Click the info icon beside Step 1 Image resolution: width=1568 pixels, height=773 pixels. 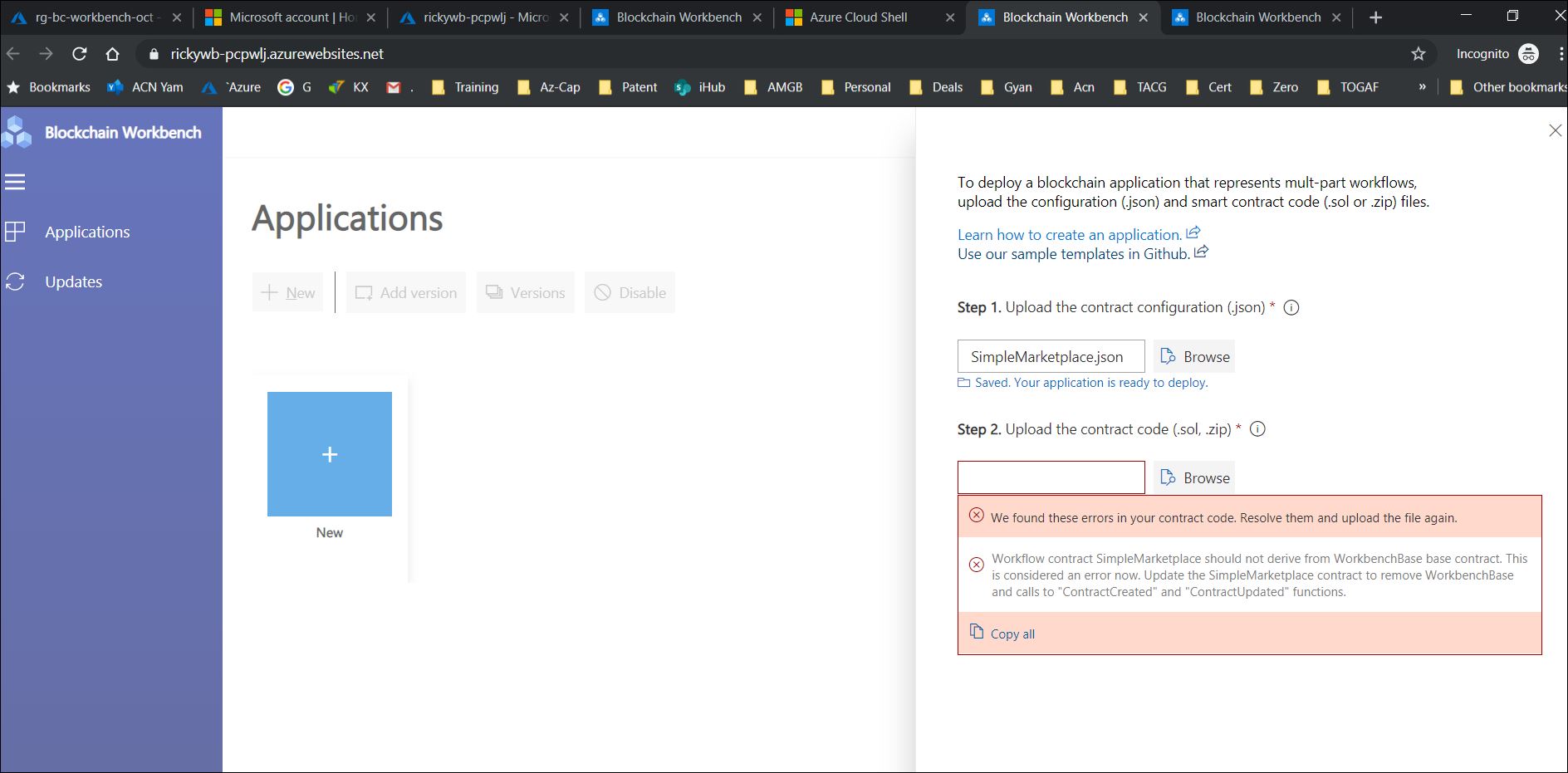click(x=1290, y=307)
